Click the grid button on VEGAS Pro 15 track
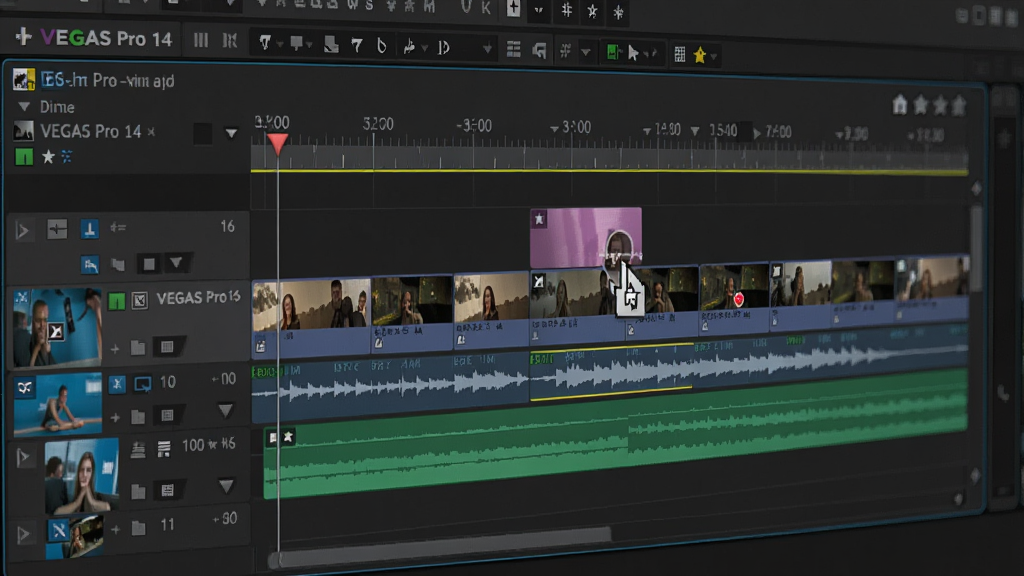 167,347
